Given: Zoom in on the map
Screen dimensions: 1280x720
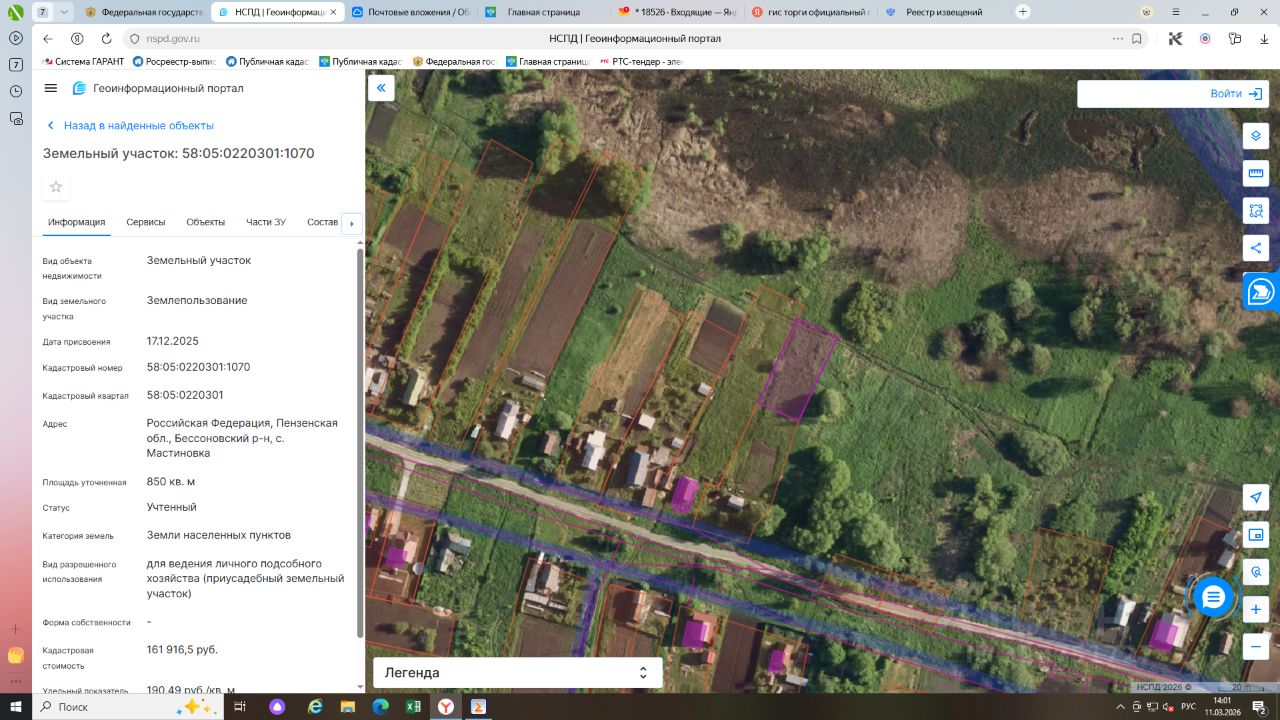Looking at the screenshot, I should coord(1256,609).
